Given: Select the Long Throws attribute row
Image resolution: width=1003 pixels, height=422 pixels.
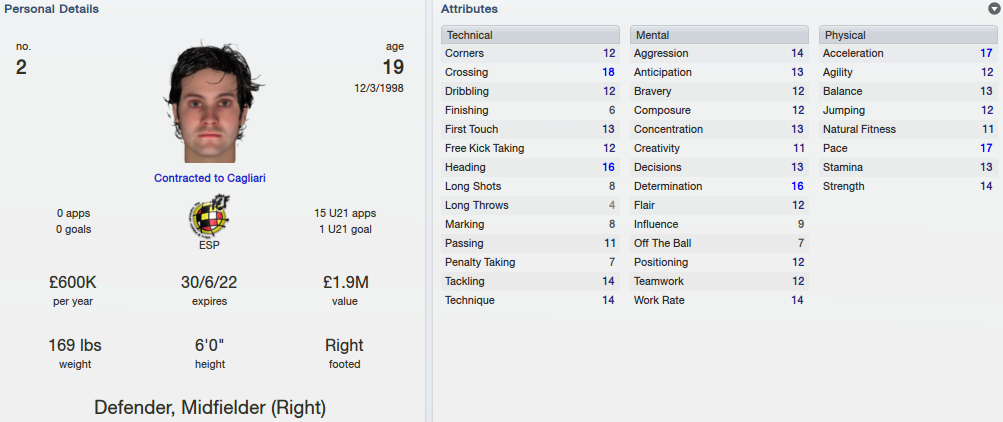Looking at the screenshot, I should (x=530, y=205).
